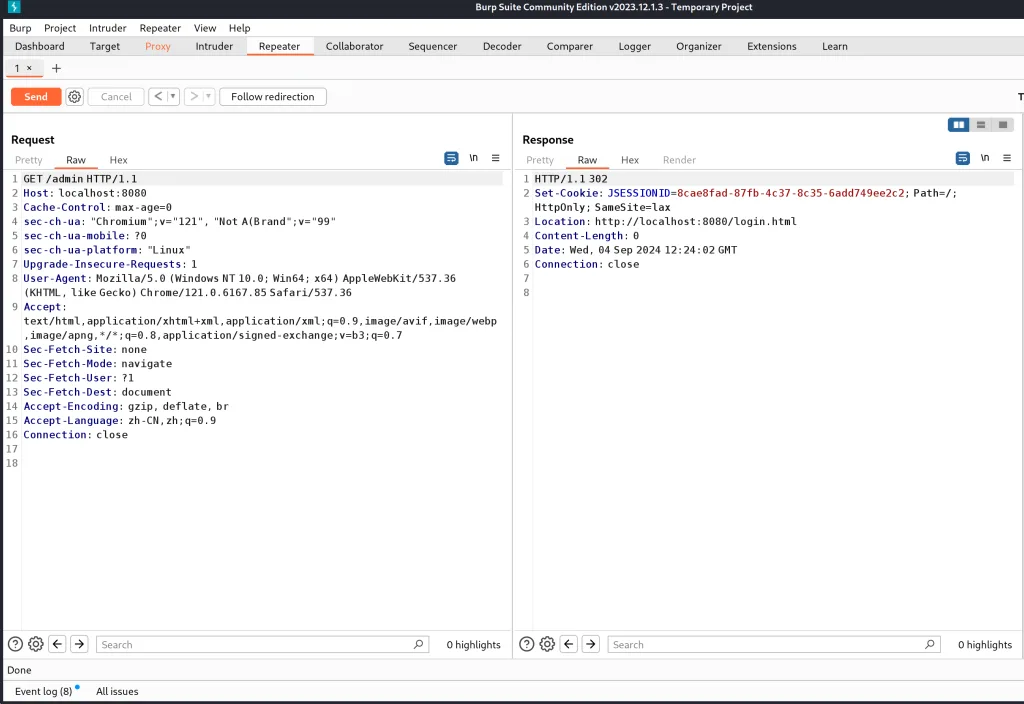1024x704 pixels.
Task: Open the Help menu
Action: click(240, 28)
